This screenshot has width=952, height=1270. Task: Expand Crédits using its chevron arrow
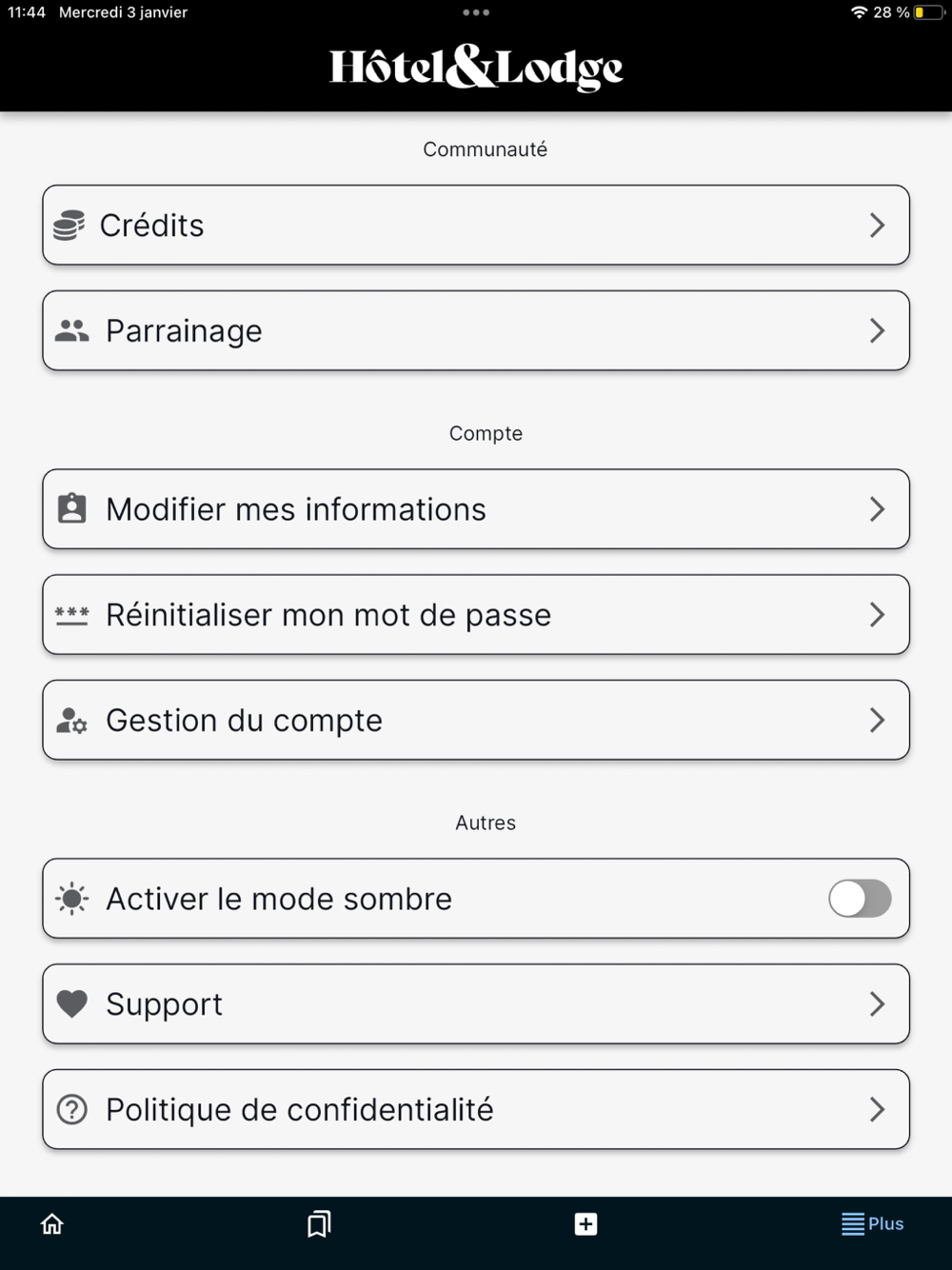coord(877,226)
